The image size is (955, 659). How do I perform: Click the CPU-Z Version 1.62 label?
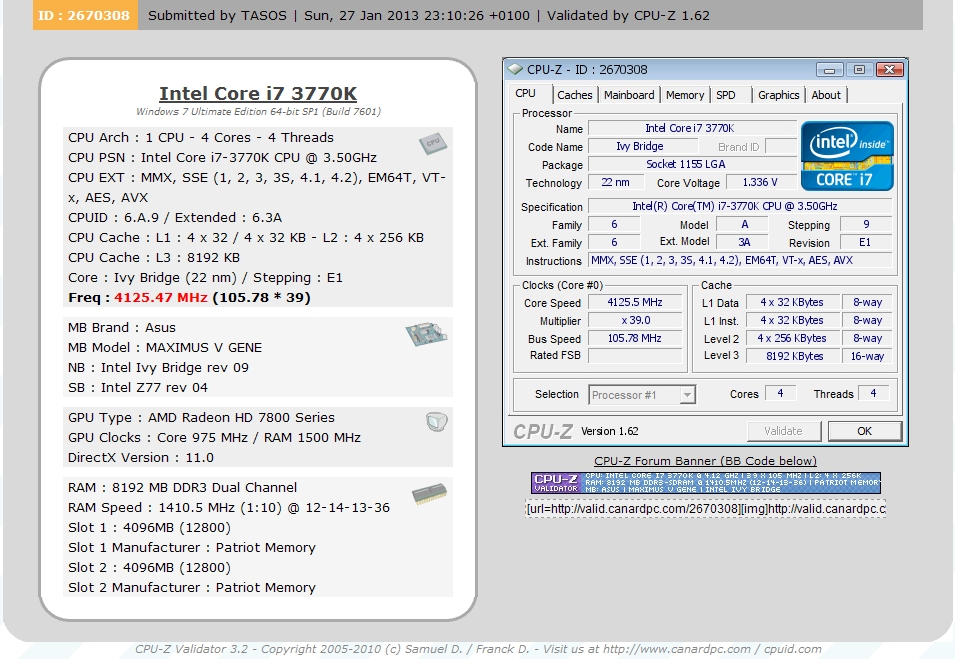(610, 431)
